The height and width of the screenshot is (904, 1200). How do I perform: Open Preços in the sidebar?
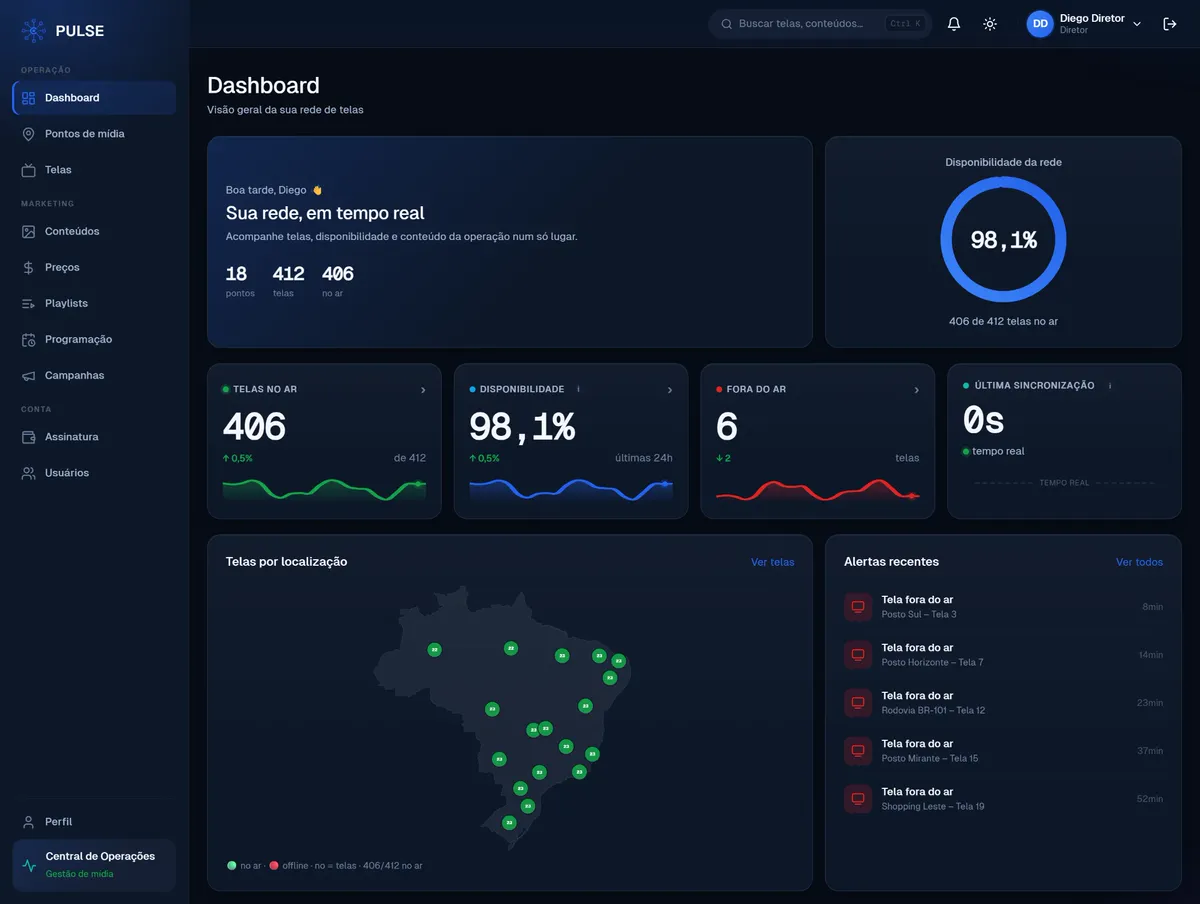(94, 267)
